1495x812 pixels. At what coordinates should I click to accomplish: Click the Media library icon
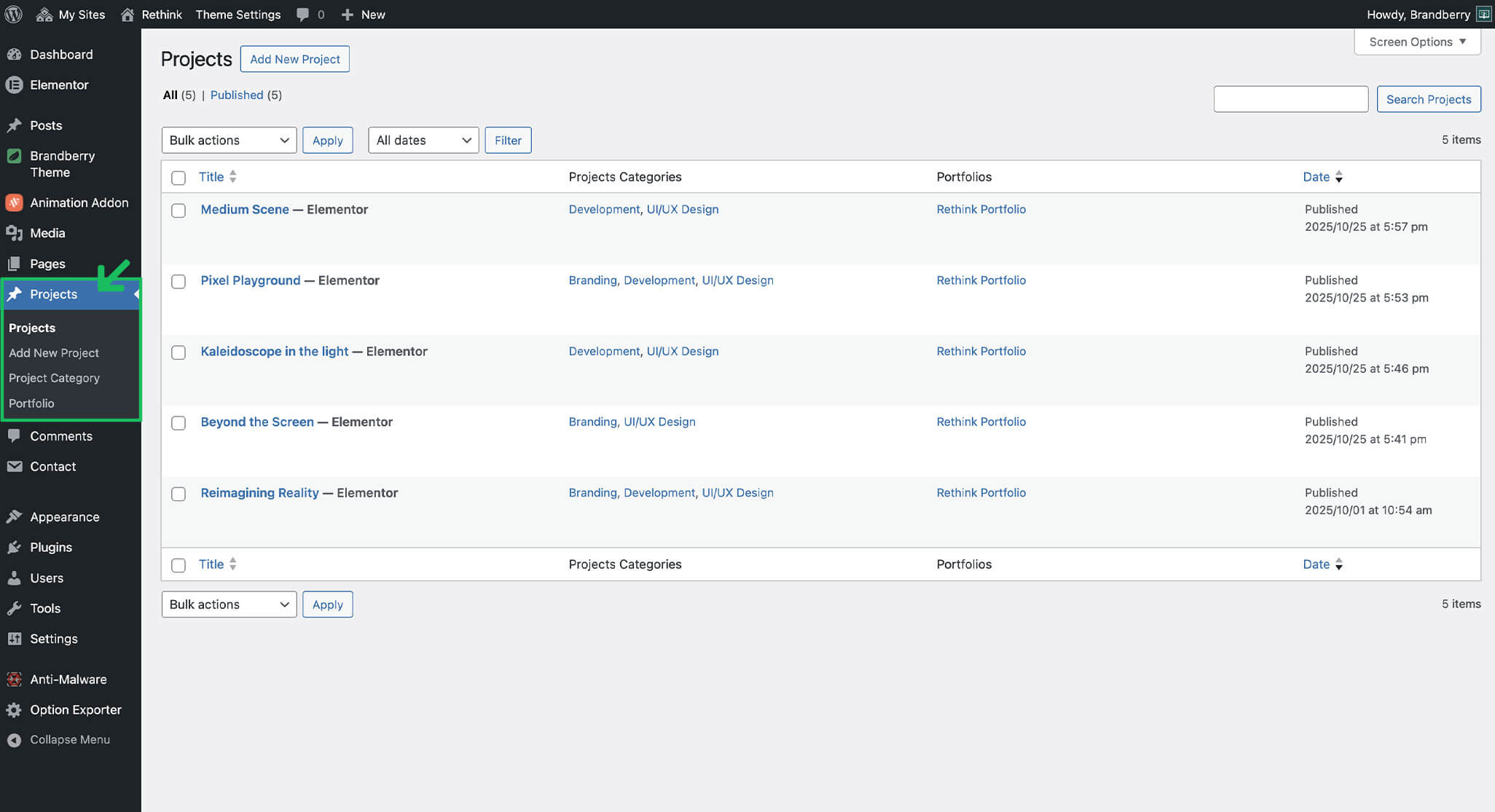click(14, 233)
